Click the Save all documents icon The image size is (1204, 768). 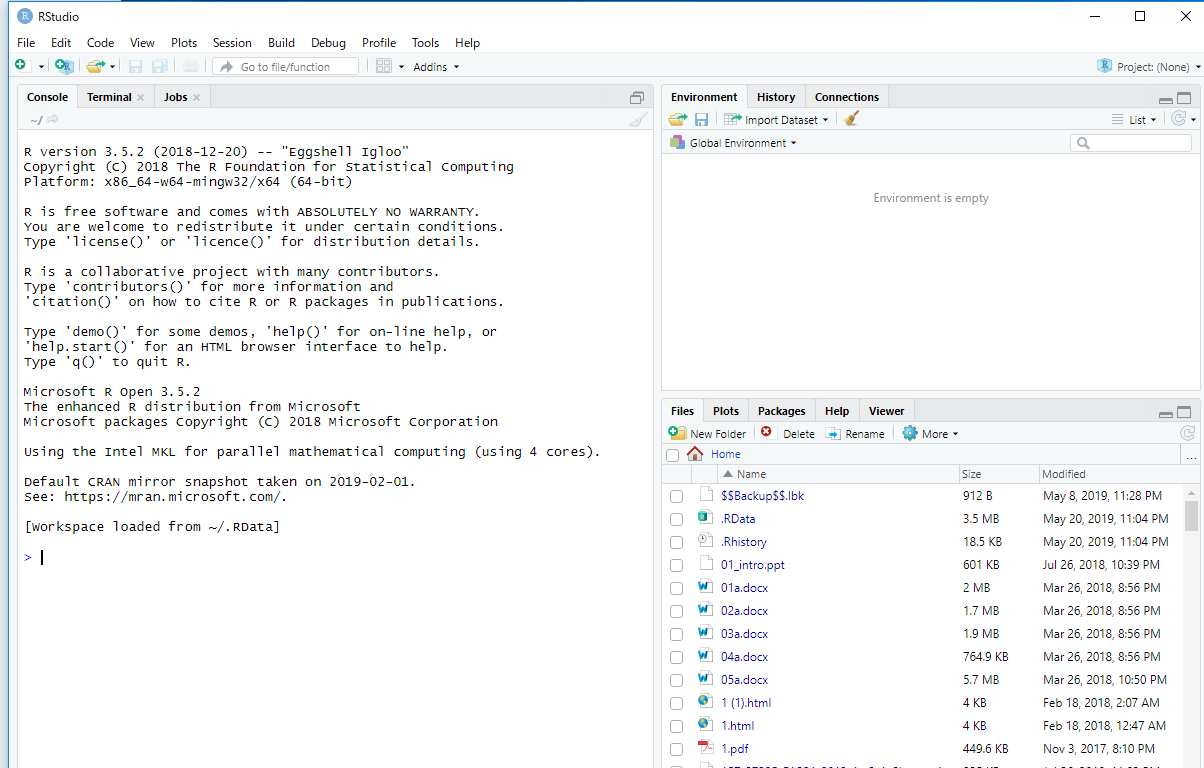[159, 66]
